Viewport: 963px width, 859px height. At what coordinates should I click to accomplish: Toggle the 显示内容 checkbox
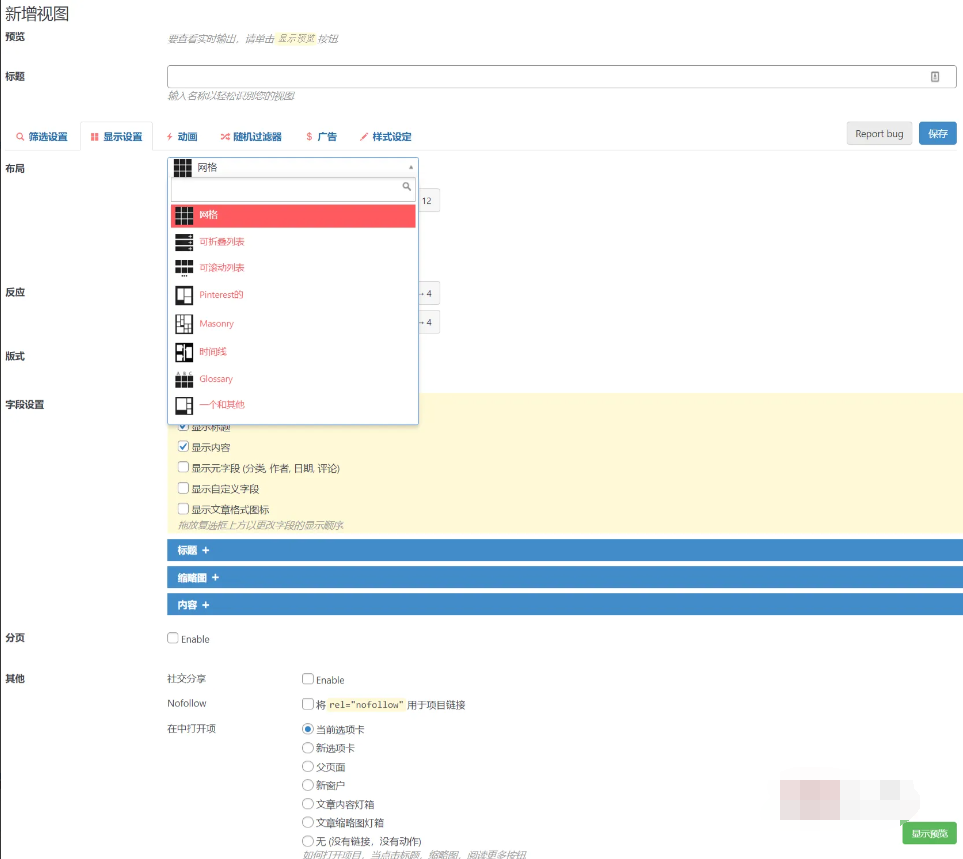[x=183, y=446]
